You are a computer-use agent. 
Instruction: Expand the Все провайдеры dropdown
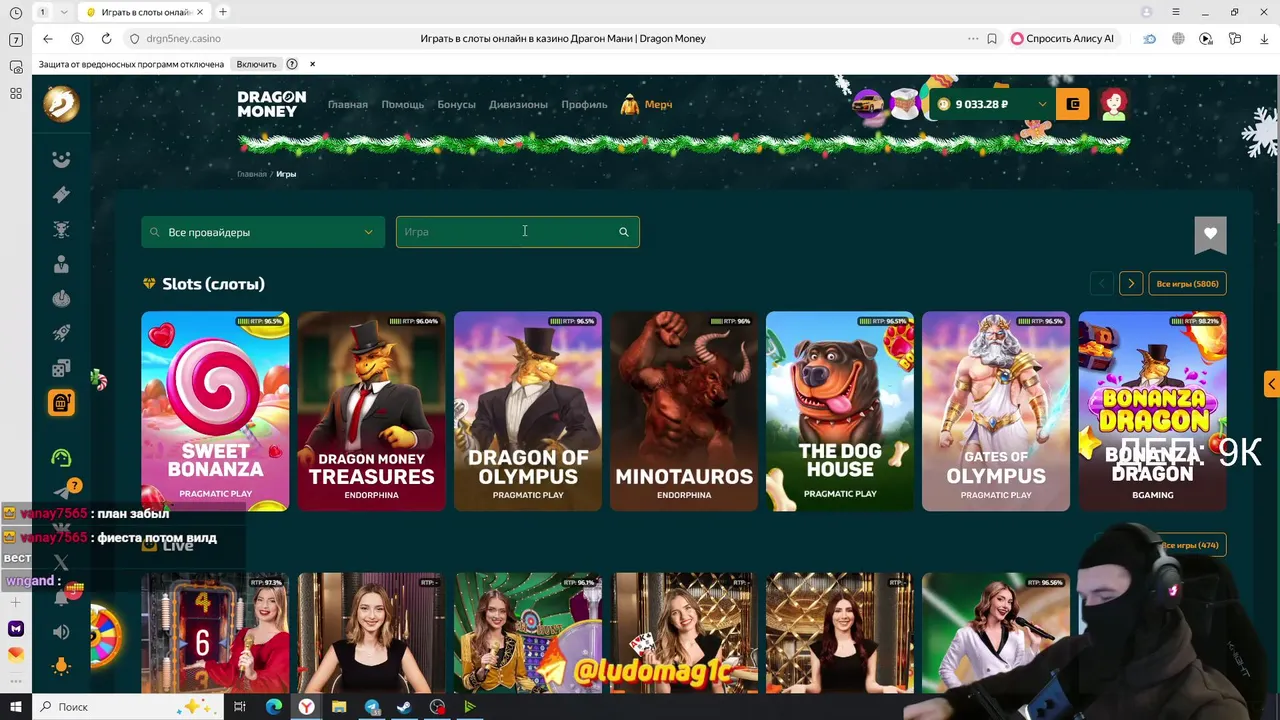click(263, 232)
